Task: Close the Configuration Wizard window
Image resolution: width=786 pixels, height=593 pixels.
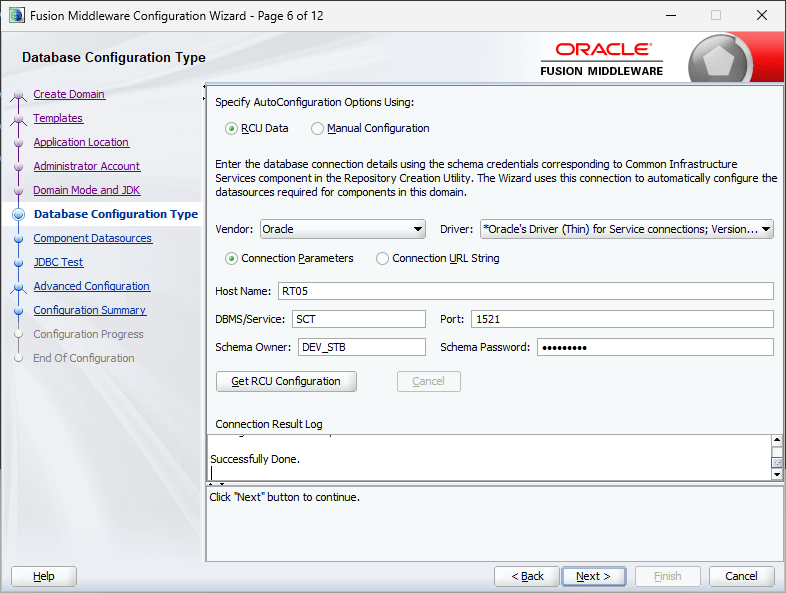Action: click(x=762, y=15)
